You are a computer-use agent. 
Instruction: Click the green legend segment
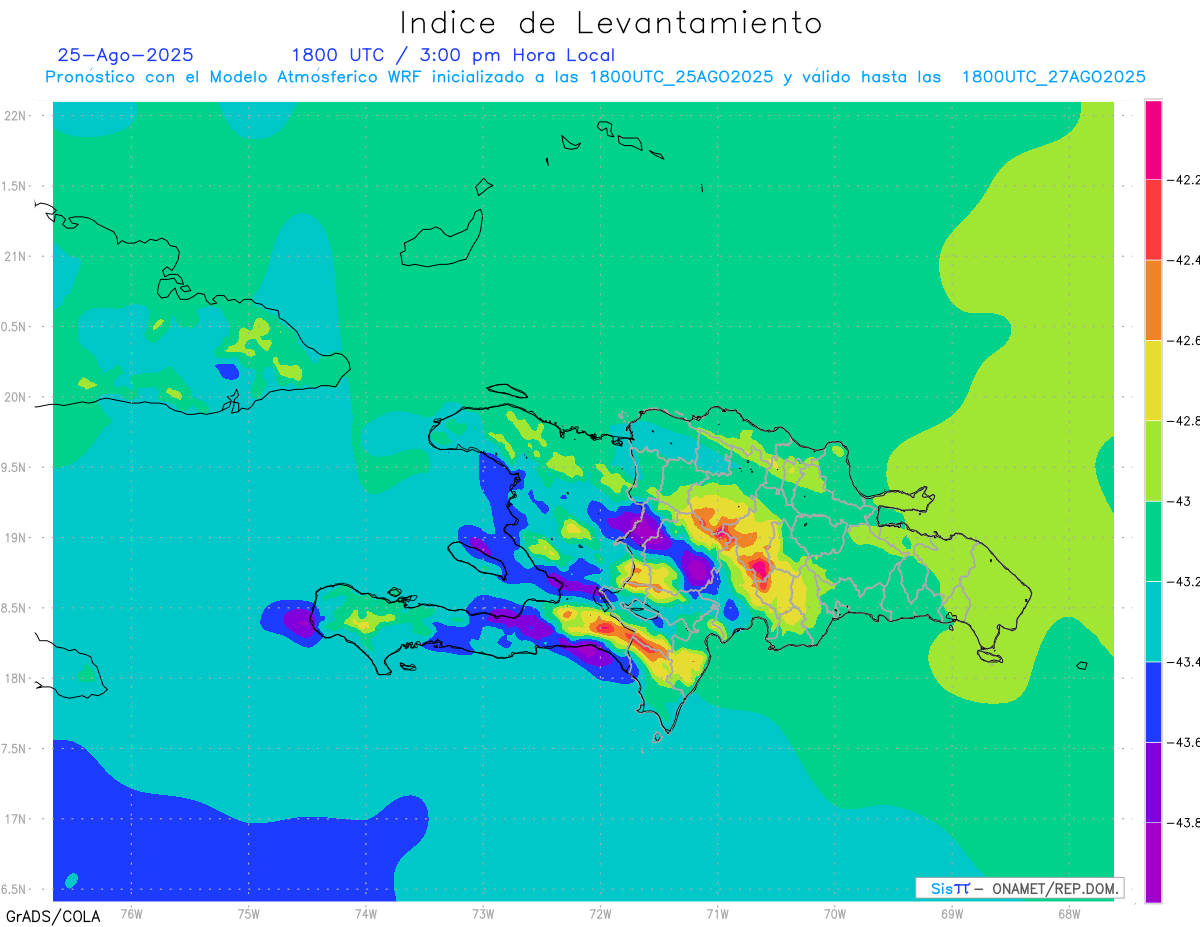pyautogui.click(x=1153, y=541)
